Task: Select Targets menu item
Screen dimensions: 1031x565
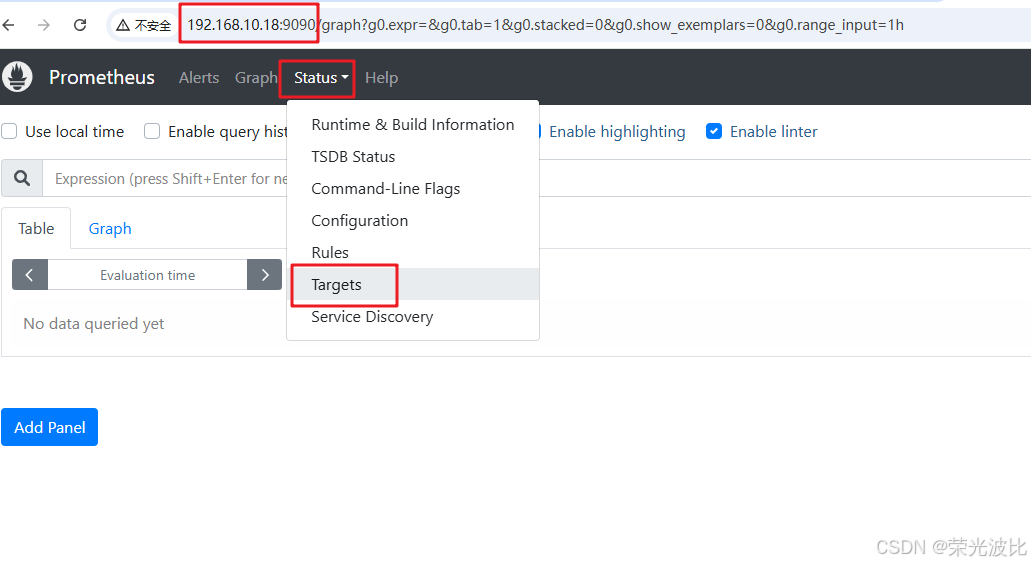Action: pos(413,284)
